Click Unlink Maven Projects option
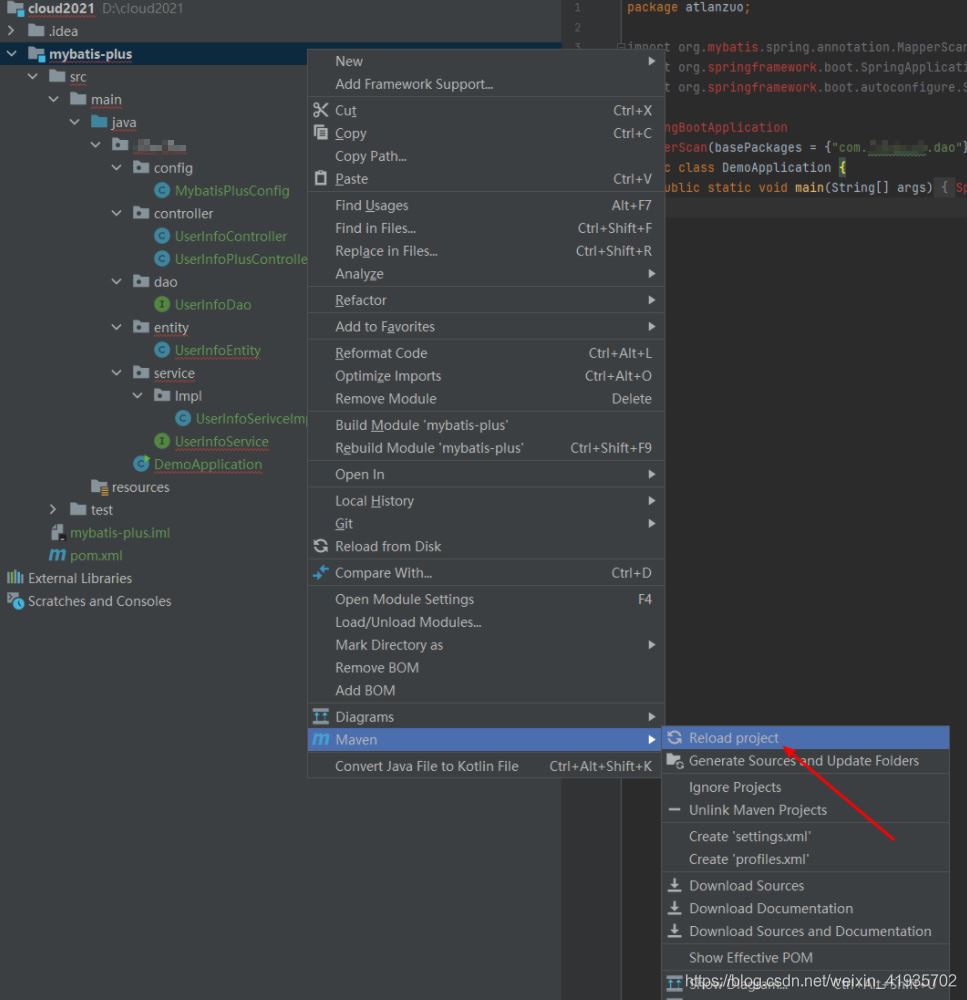Viewport: 967px width, 1000px height. coord(757,810)
